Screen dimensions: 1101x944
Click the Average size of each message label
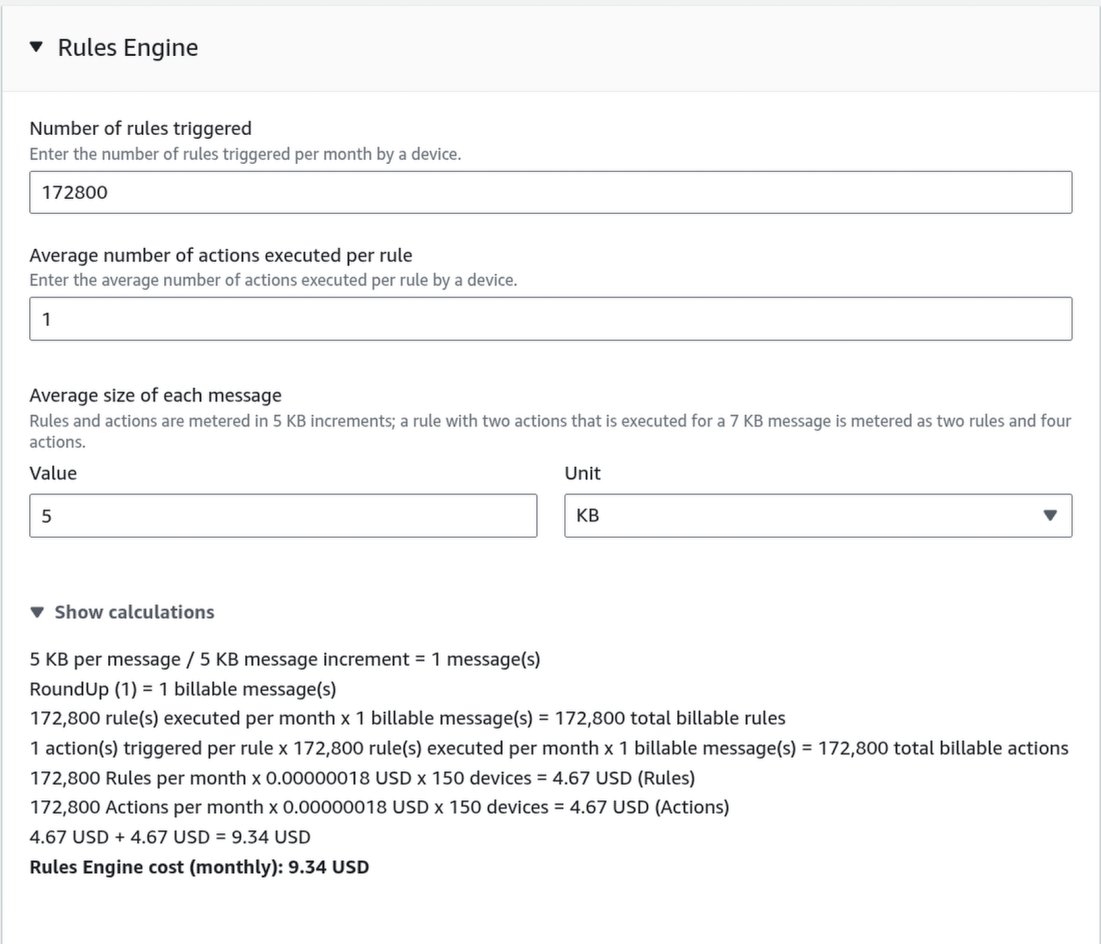pos(155,395)
